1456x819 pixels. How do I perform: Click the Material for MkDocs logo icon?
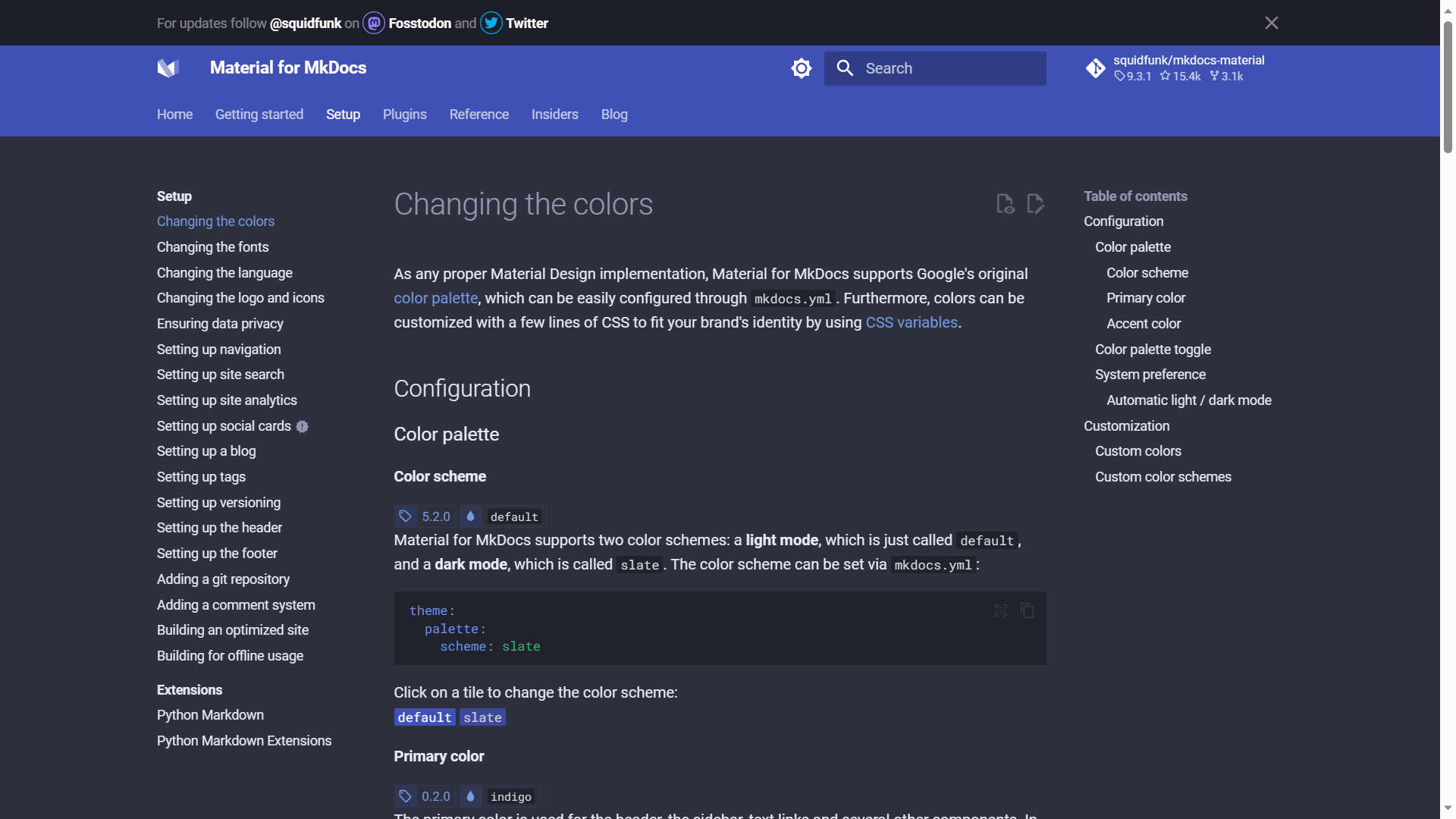pos(168,68)
